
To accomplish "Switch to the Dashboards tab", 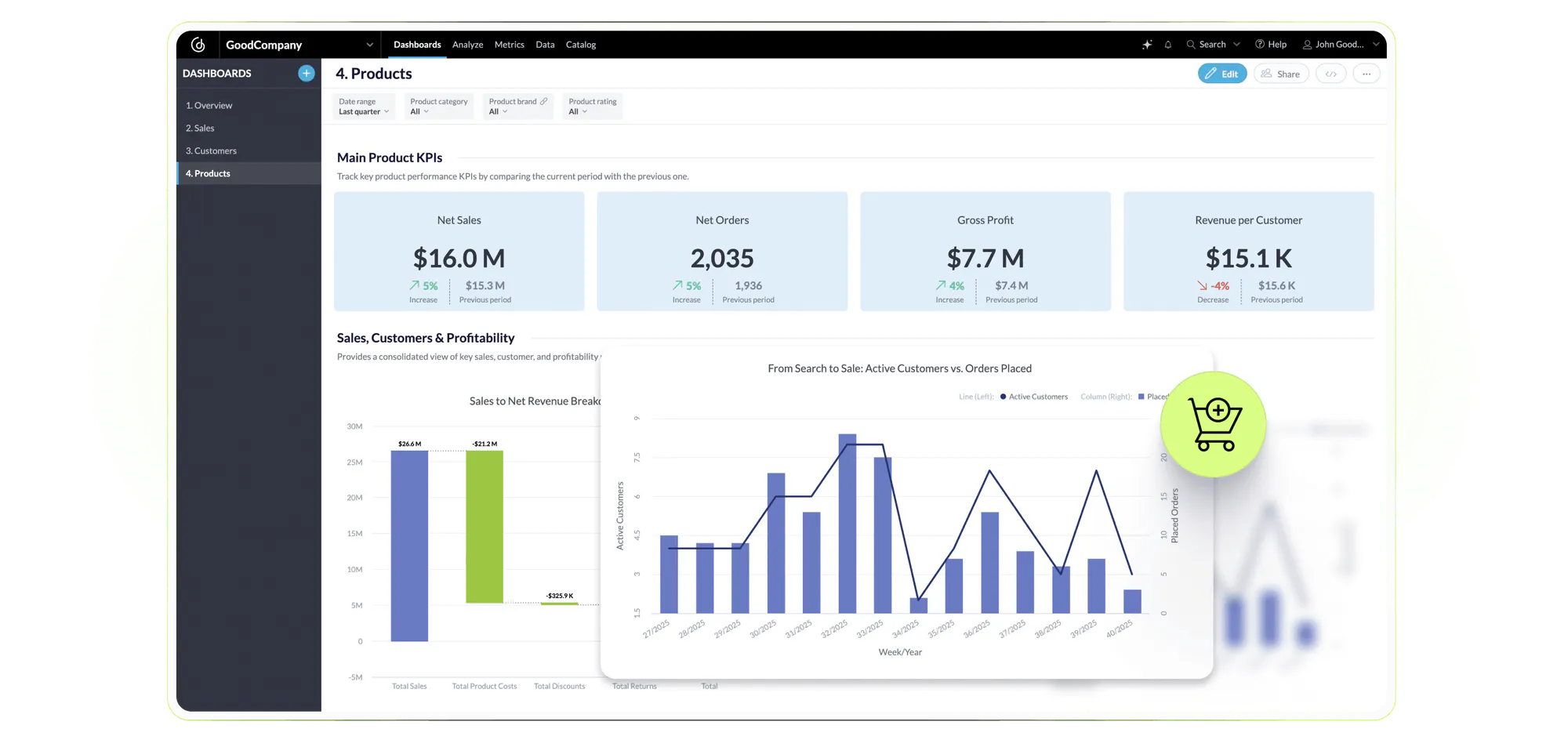I will pos(417,45).
